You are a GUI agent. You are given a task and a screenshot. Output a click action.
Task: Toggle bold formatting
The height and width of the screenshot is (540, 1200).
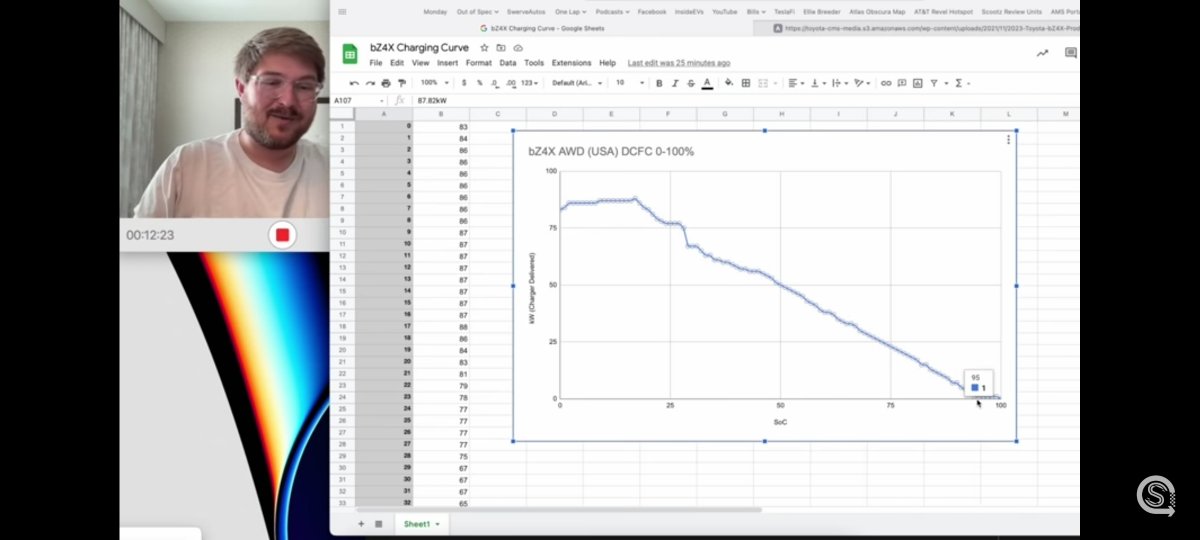click(659, 83)
